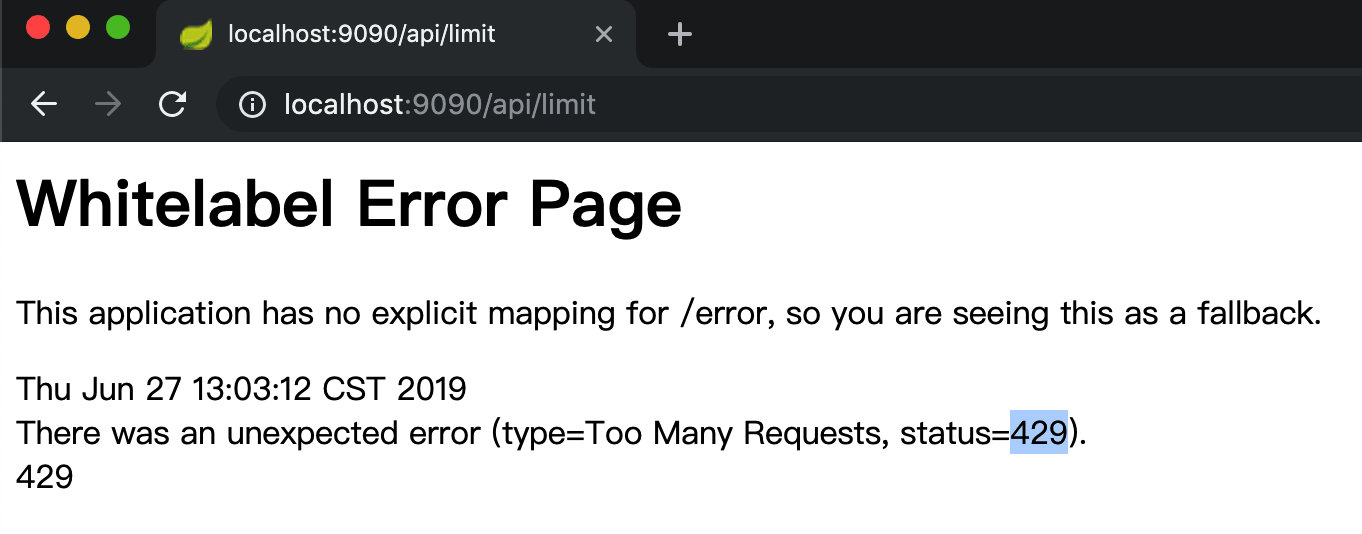Click the grayed-out forward arrow
Viewport: 1362px width, 534px height.
tap(108, 104)
